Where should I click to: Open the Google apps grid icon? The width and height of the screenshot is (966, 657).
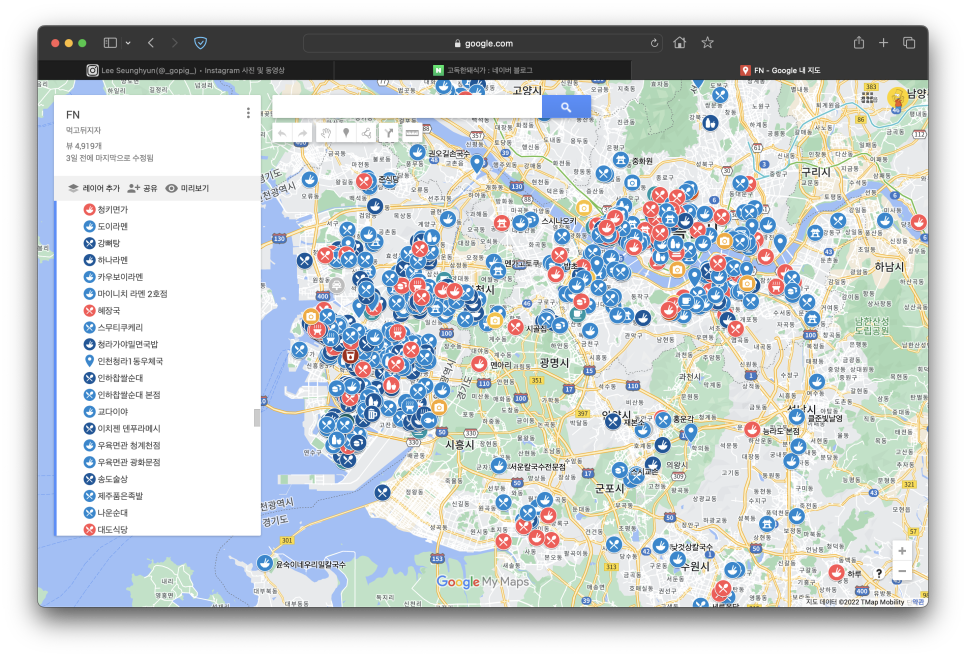click(x=869, y=97)
